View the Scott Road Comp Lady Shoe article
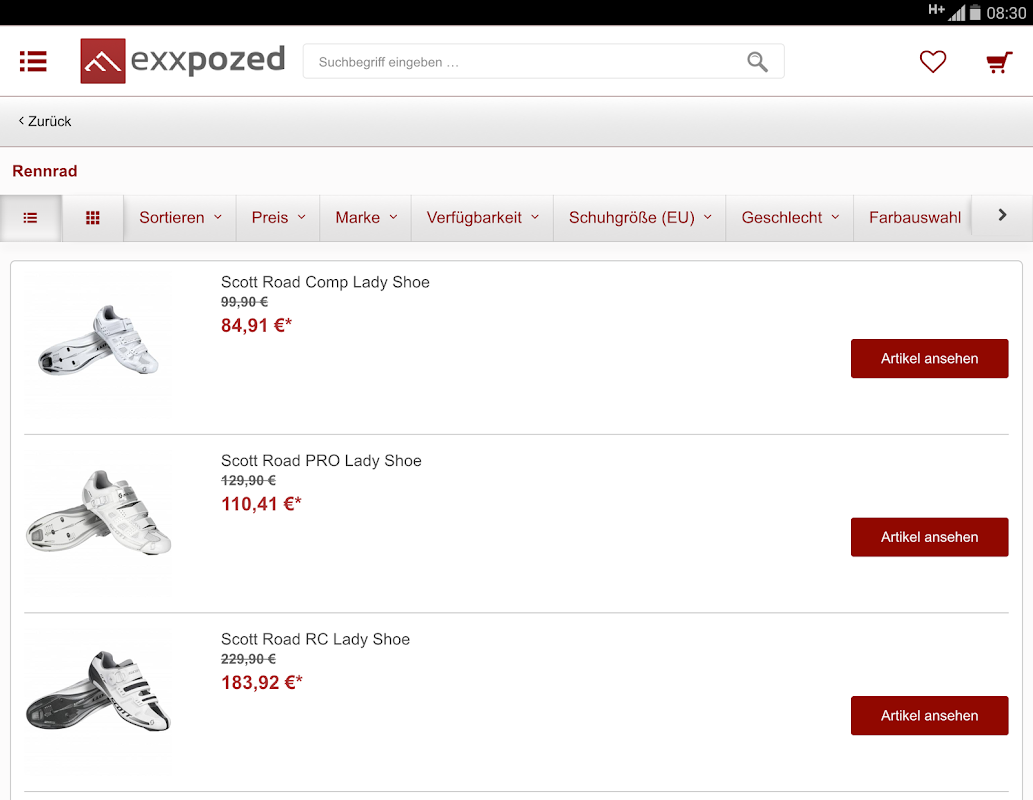Image resolution: width=1033 pixels, height=800 pixels. [929, 359]
